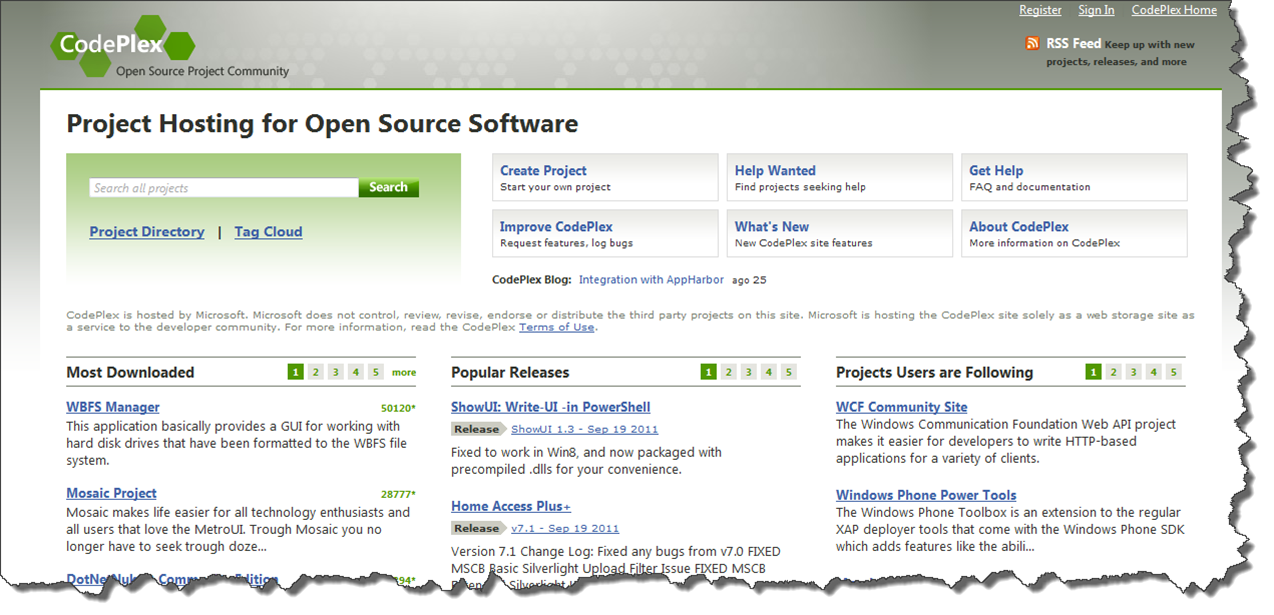Open the Improve CodePlex box
This screenshot has width=1274, height=615.
[x=605, y=233]
